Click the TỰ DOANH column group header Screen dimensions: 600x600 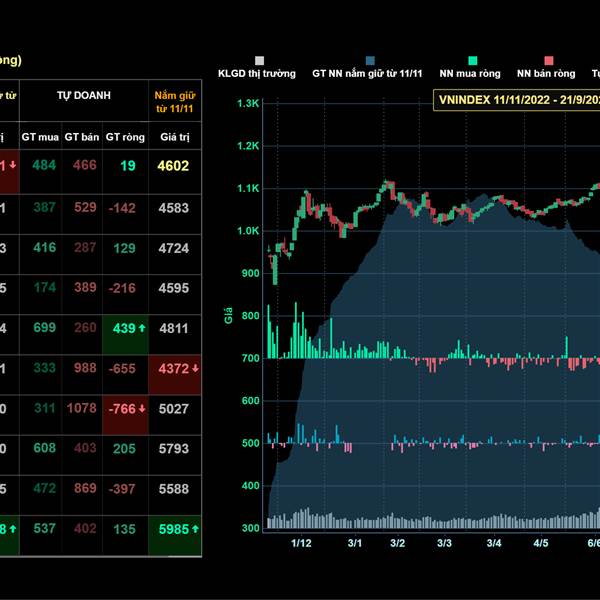coord(84,95)
